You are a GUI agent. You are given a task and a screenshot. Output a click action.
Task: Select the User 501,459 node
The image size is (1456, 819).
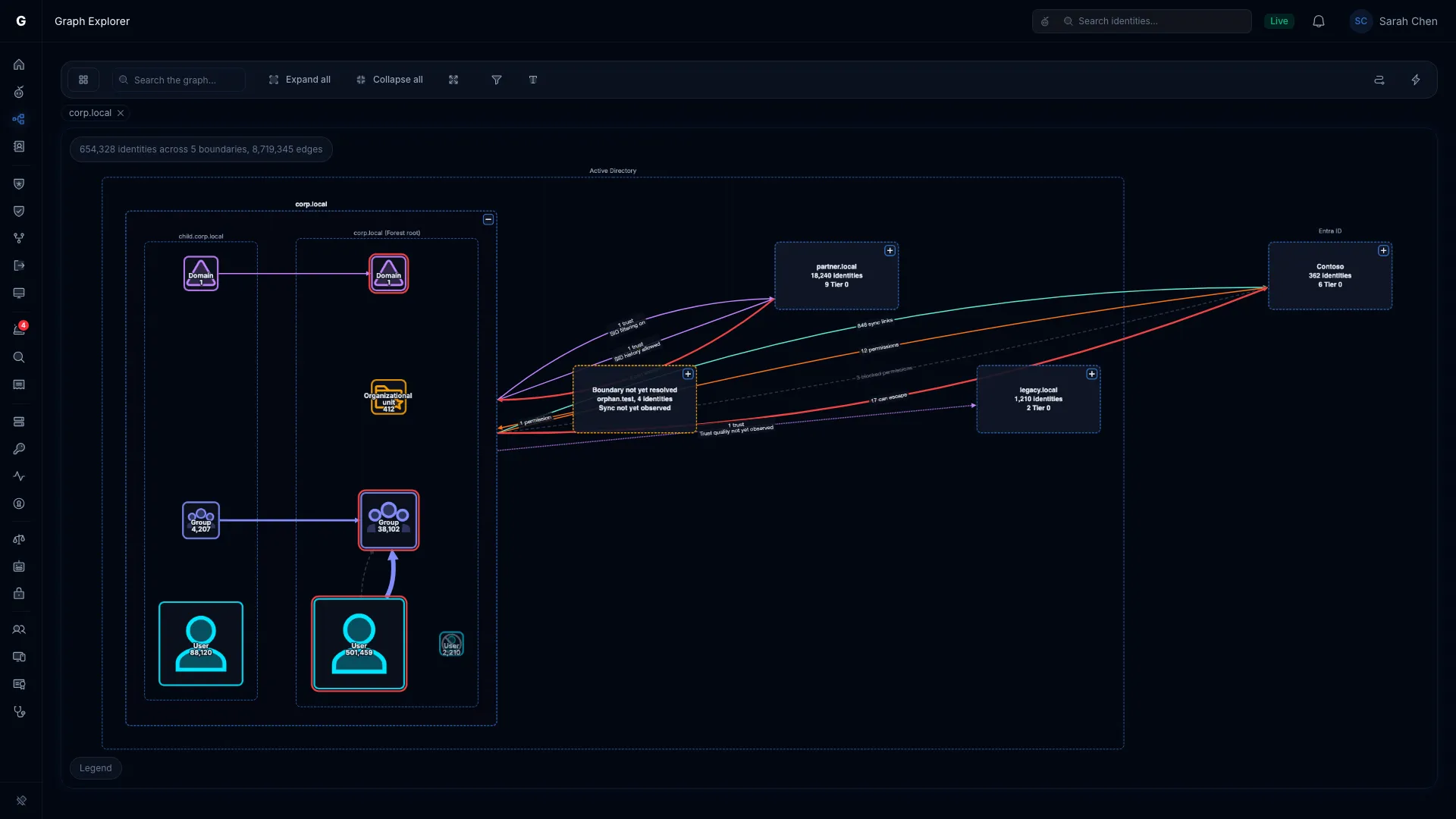[359, 644]
